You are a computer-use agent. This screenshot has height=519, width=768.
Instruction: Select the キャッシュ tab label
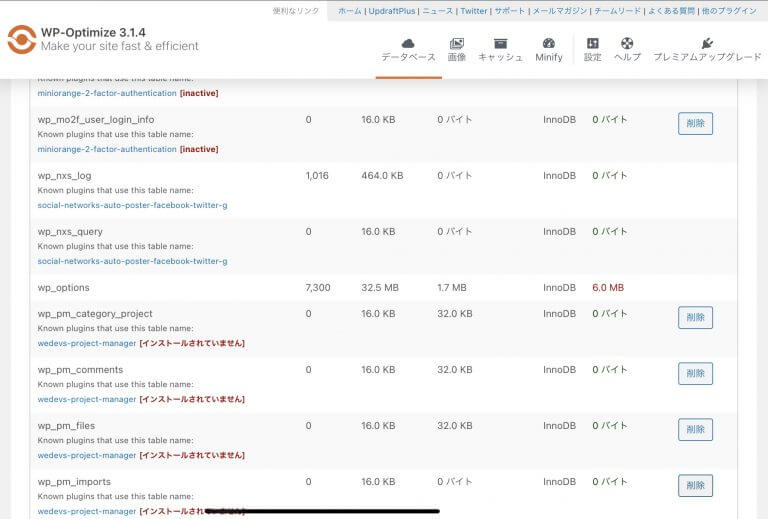[x=500, y=57]
